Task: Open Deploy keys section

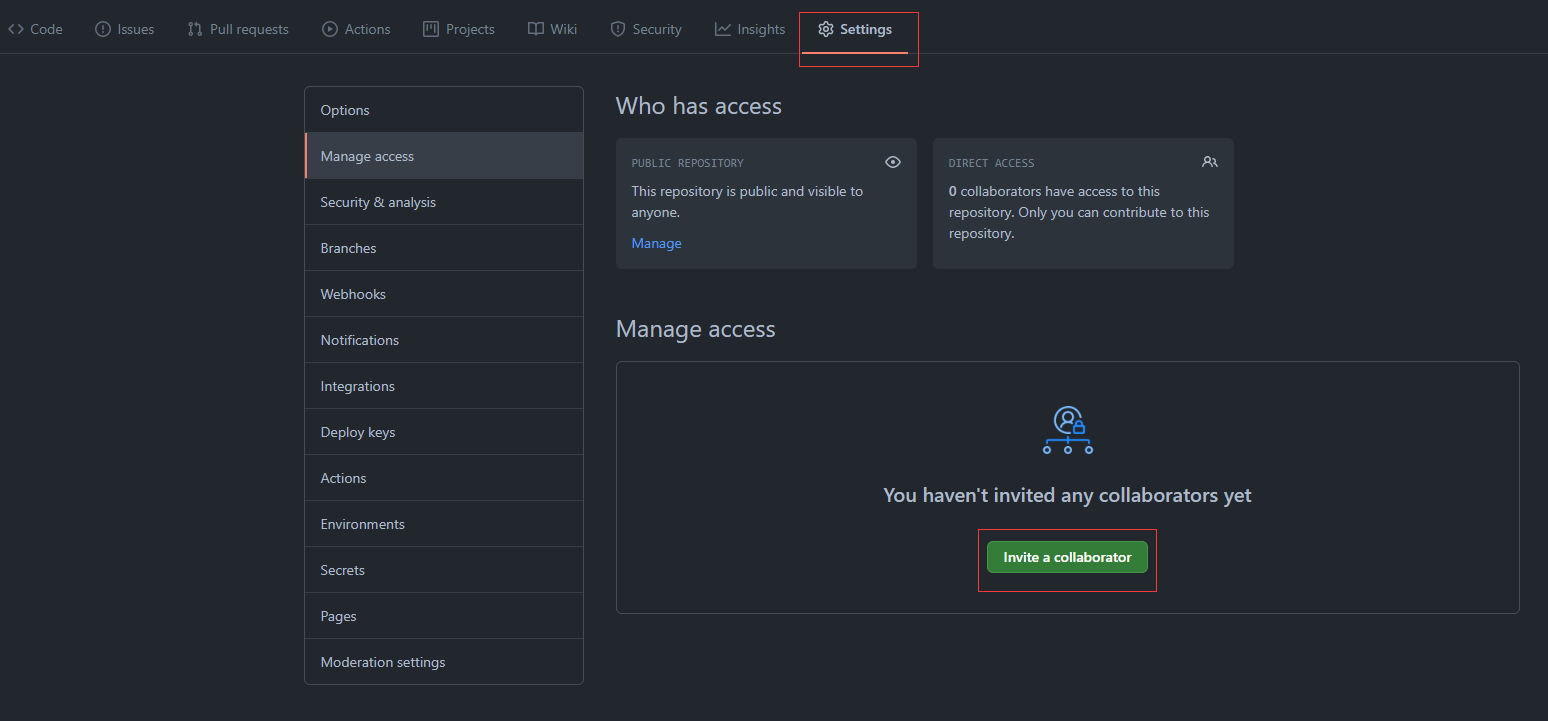Action: point(358,432)
